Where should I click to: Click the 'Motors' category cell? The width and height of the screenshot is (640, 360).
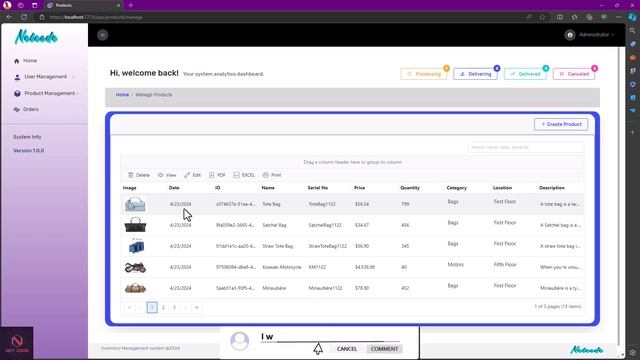pyautogui.click(x=456, y=265)
